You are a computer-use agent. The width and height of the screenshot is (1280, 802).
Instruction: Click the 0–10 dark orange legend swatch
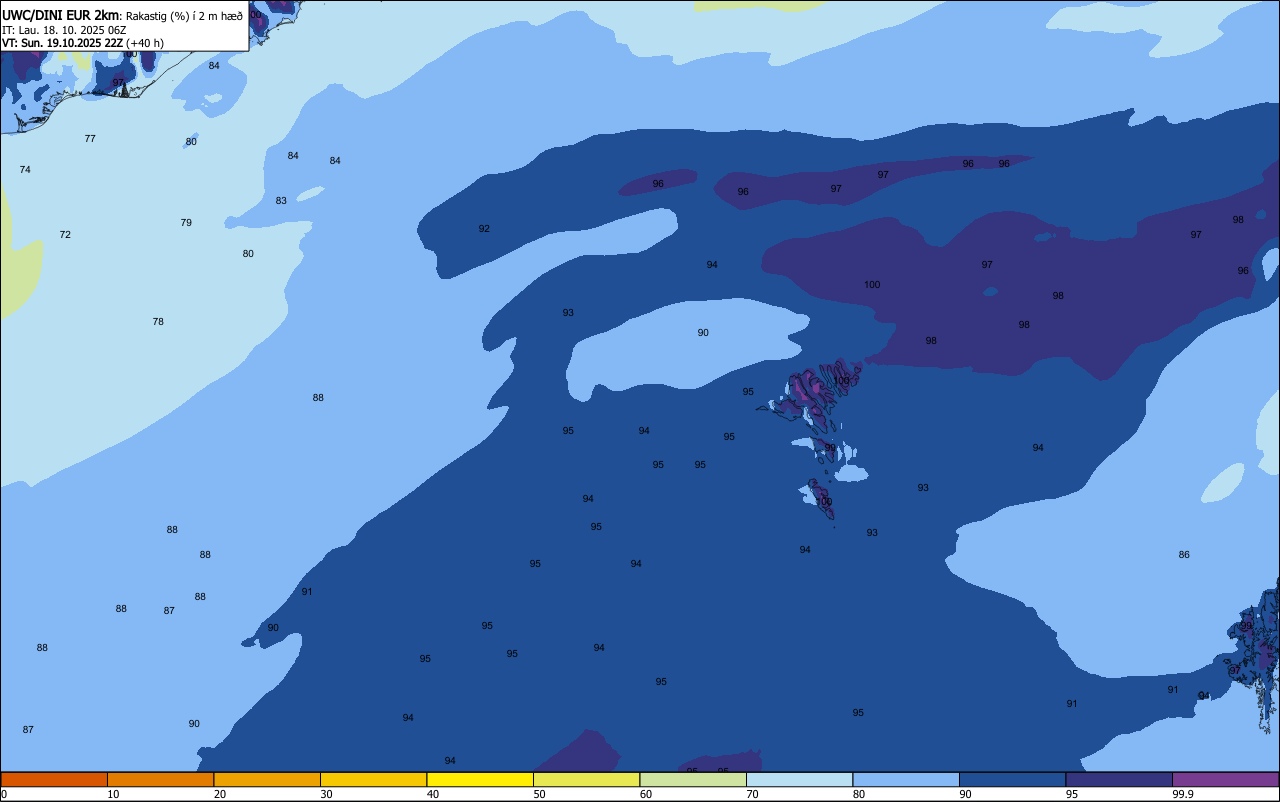(54, 779)
